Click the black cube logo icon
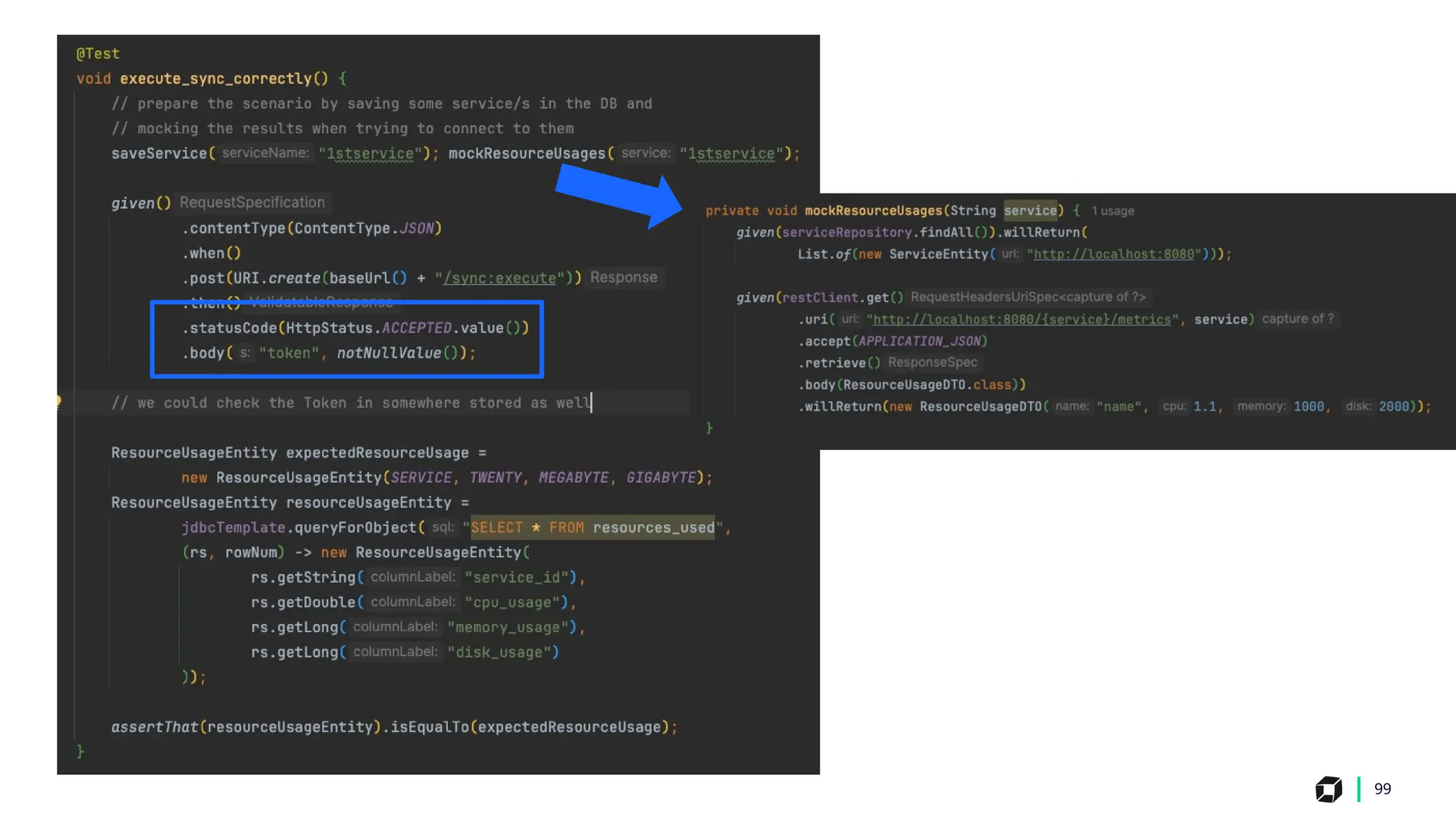Screen dimensions: 1456x819 point(1328,789)
